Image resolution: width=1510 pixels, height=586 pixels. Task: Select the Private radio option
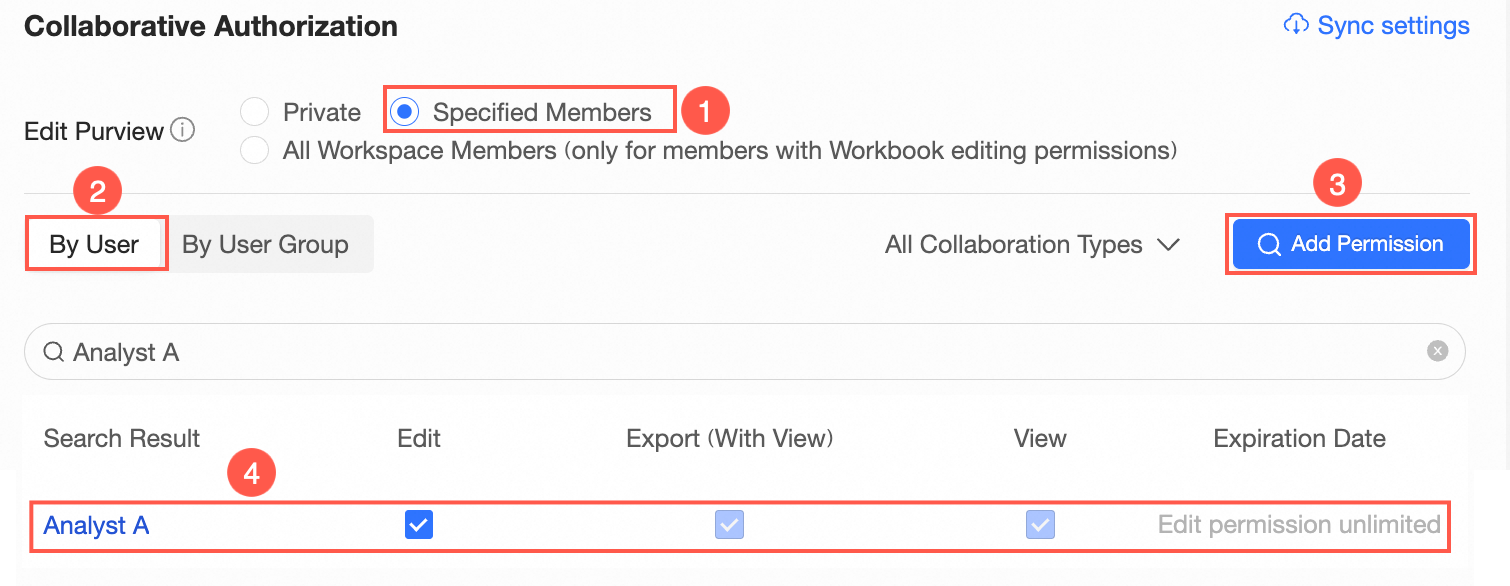click(x=255, y=112)
